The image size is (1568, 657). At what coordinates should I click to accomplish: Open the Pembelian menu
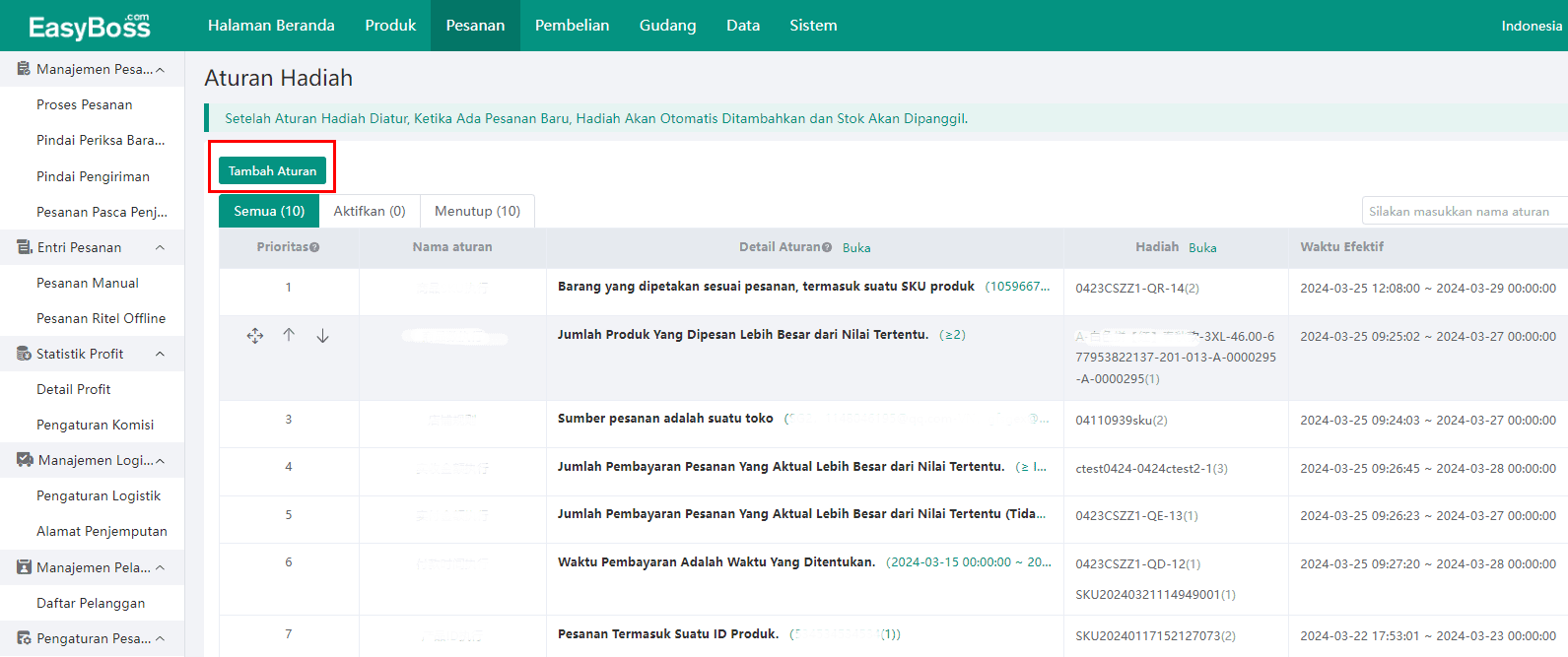572,26
